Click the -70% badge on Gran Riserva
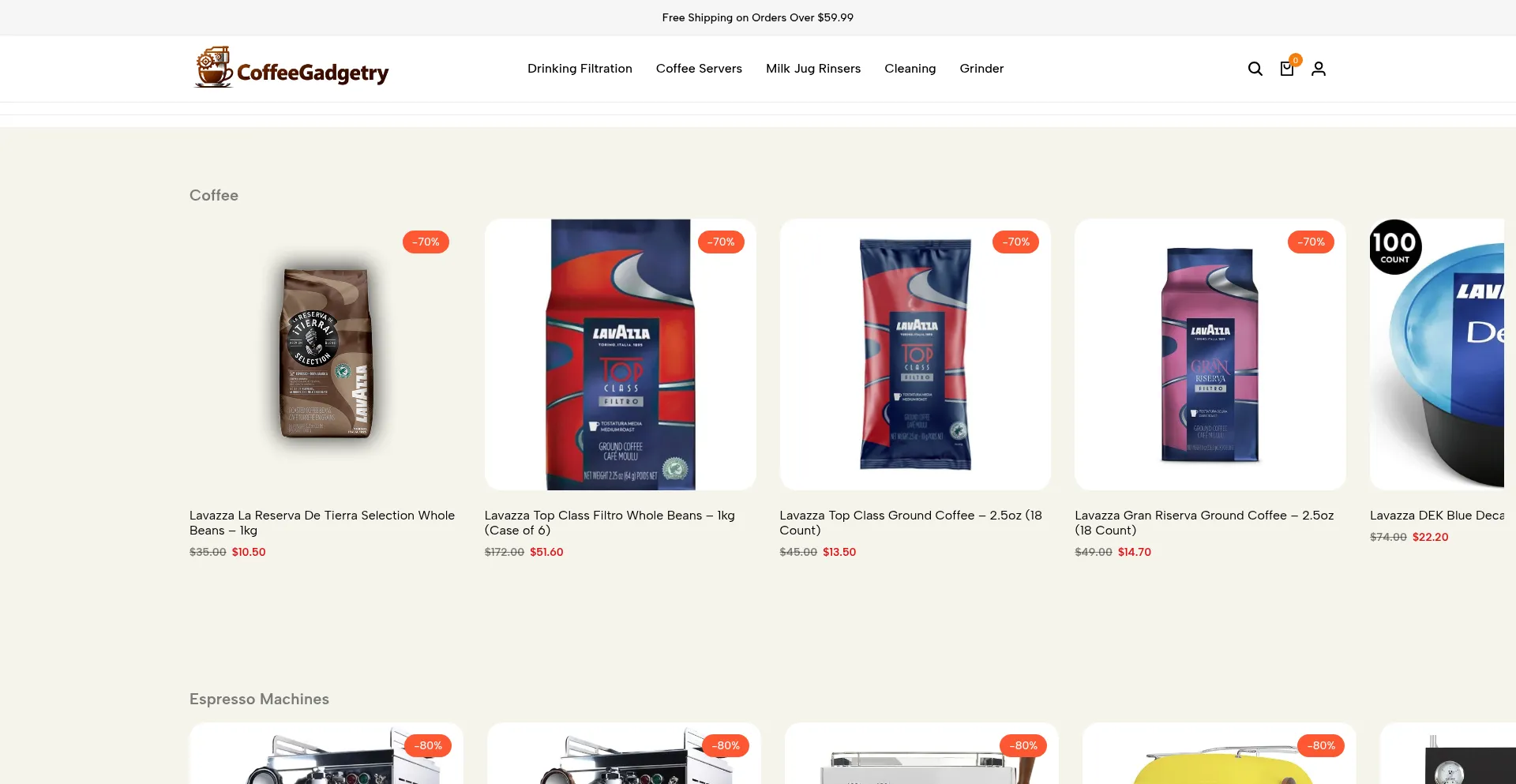Image resolution: width=1516 pixels, height=784 pixels. [1311, 242]
